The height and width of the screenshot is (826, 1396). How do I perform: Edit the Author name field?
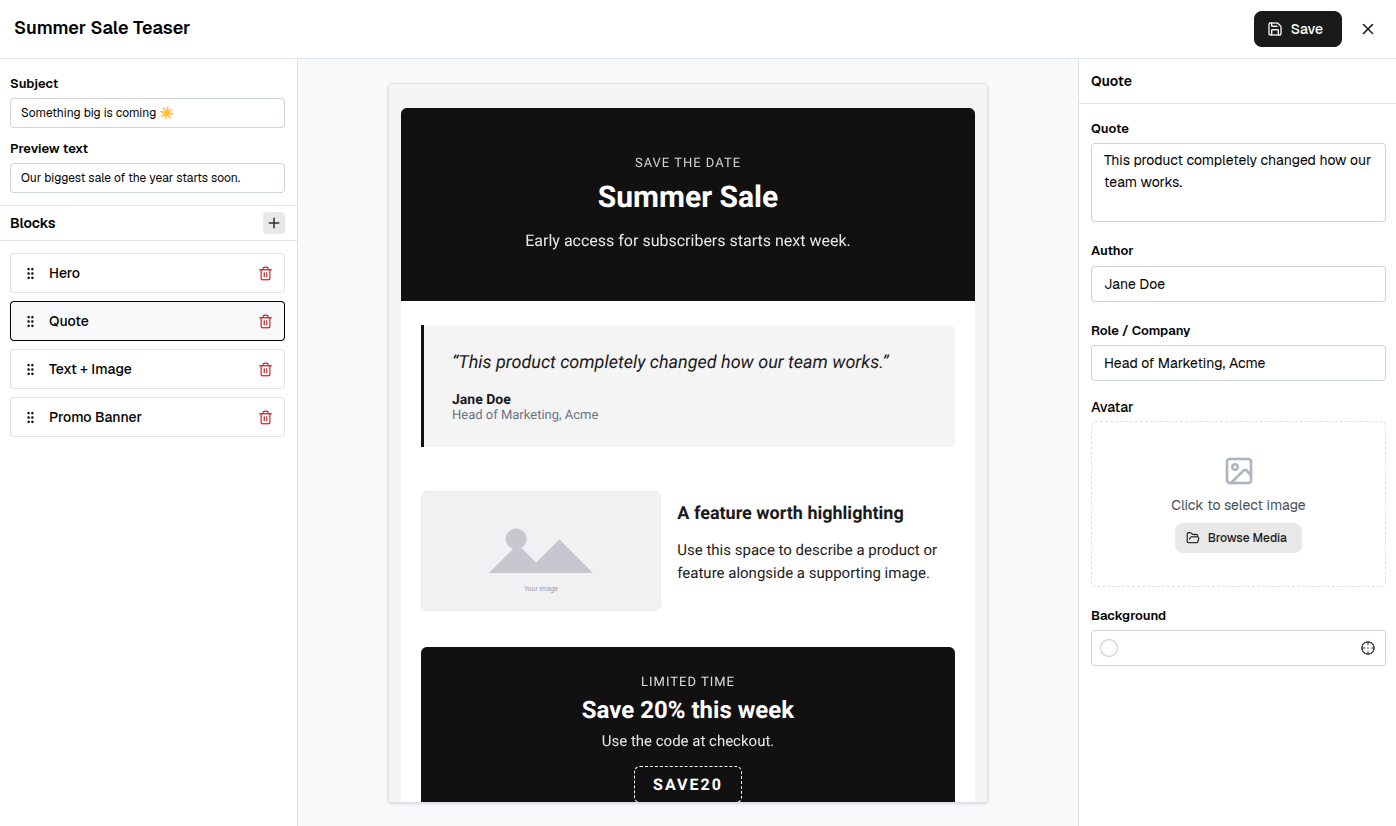pos(1238,284)
